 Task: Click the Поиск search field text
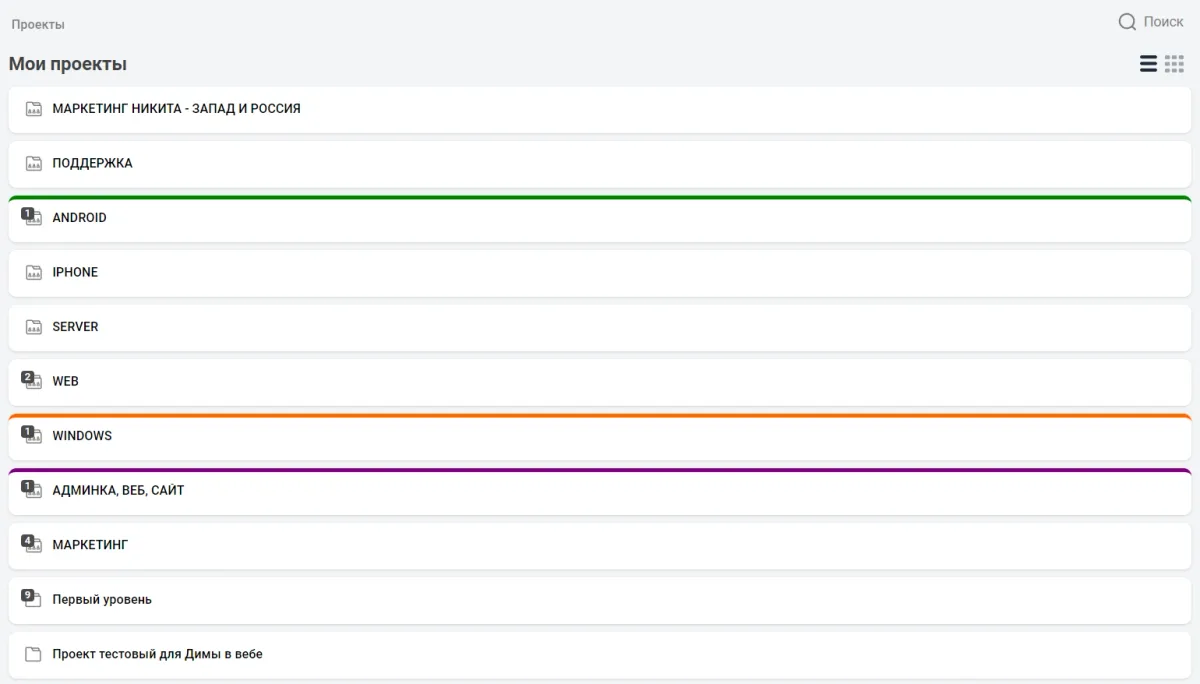point(1163,22)
